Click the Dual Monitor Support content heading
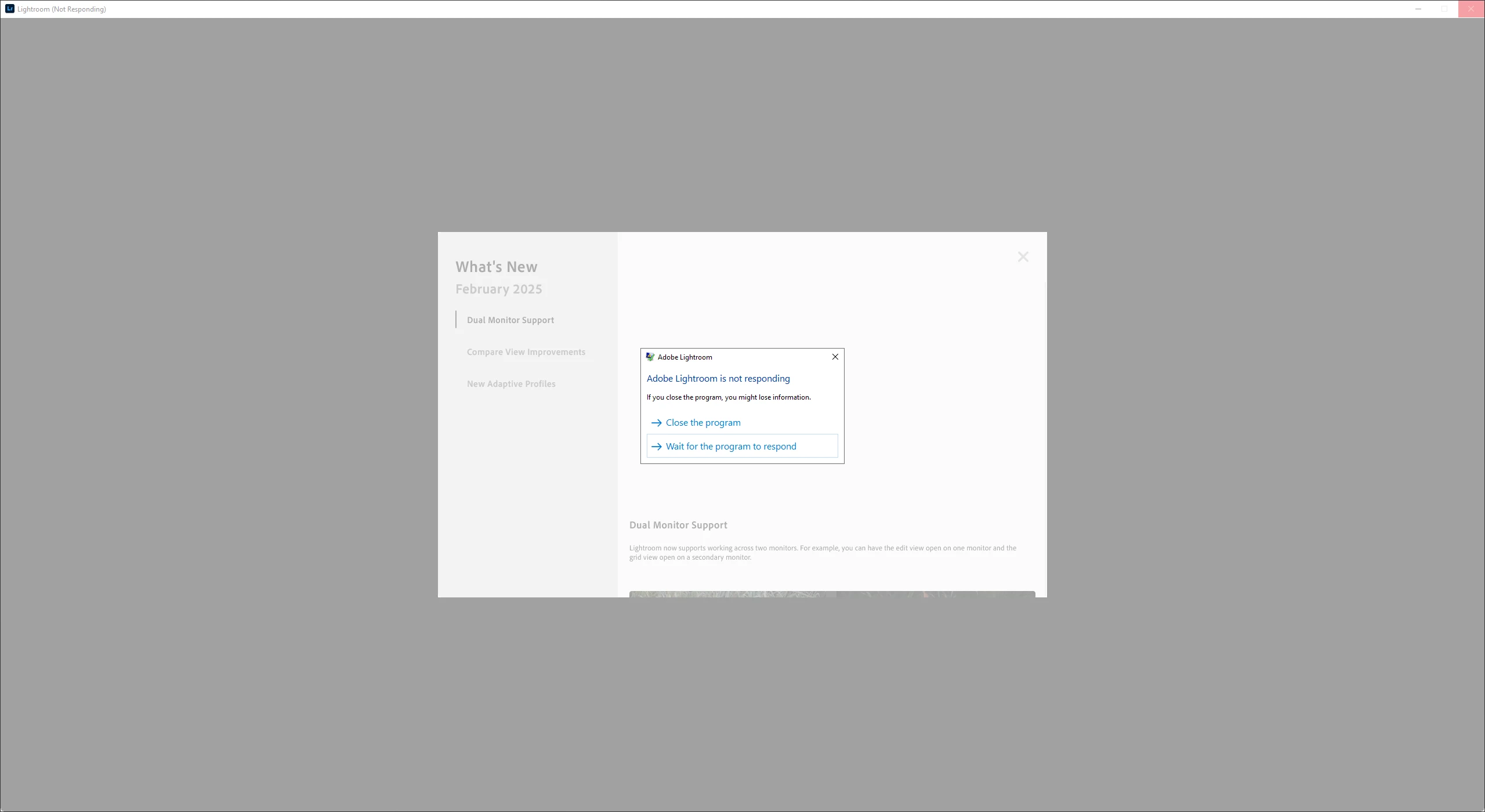The image size is (1485, 812). click(x=678, y=525)
